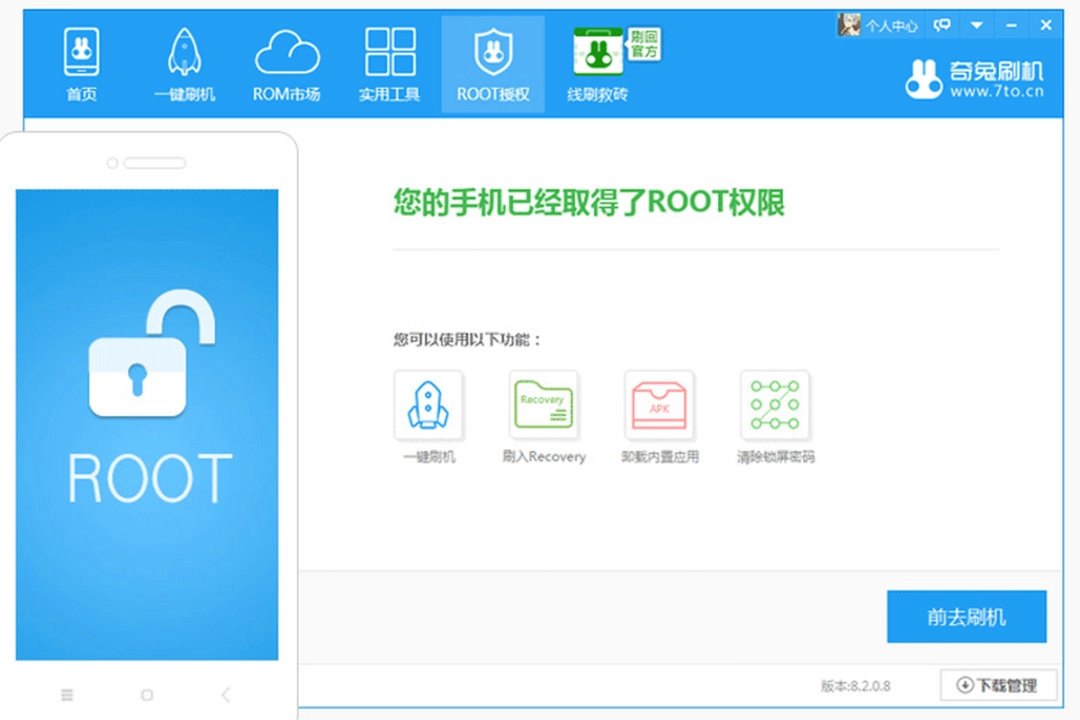Select the 首页 home icon

[x=81, y=62]
